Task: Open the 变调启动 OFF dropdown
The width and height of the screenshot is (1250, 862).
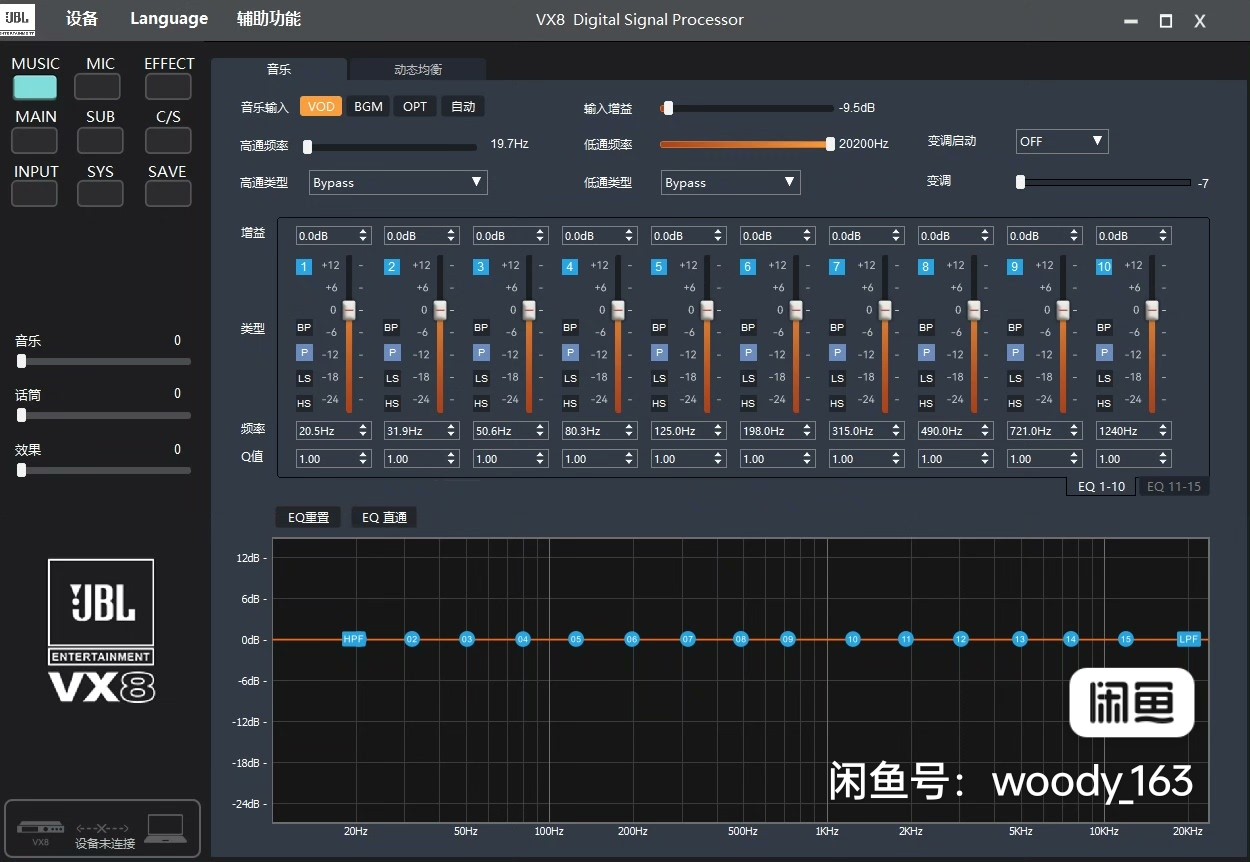Action: (1062, 141)
